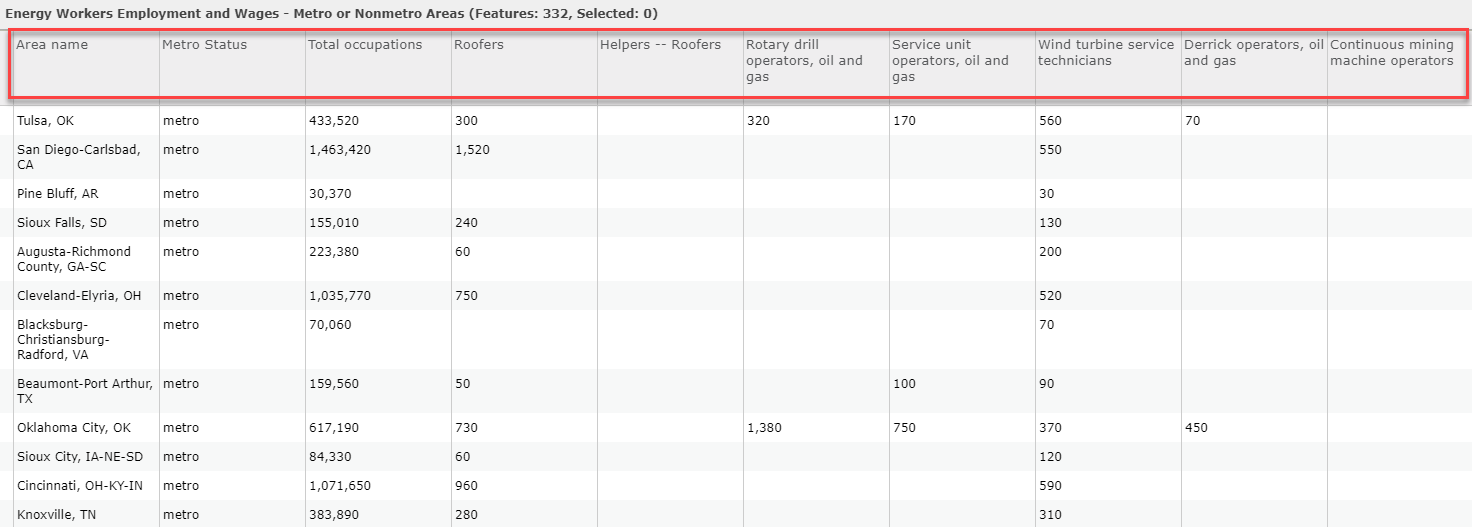Click the Oklahoma City, OK area cell
This screenshot has width=1472, height=527.
coord(86,428)
